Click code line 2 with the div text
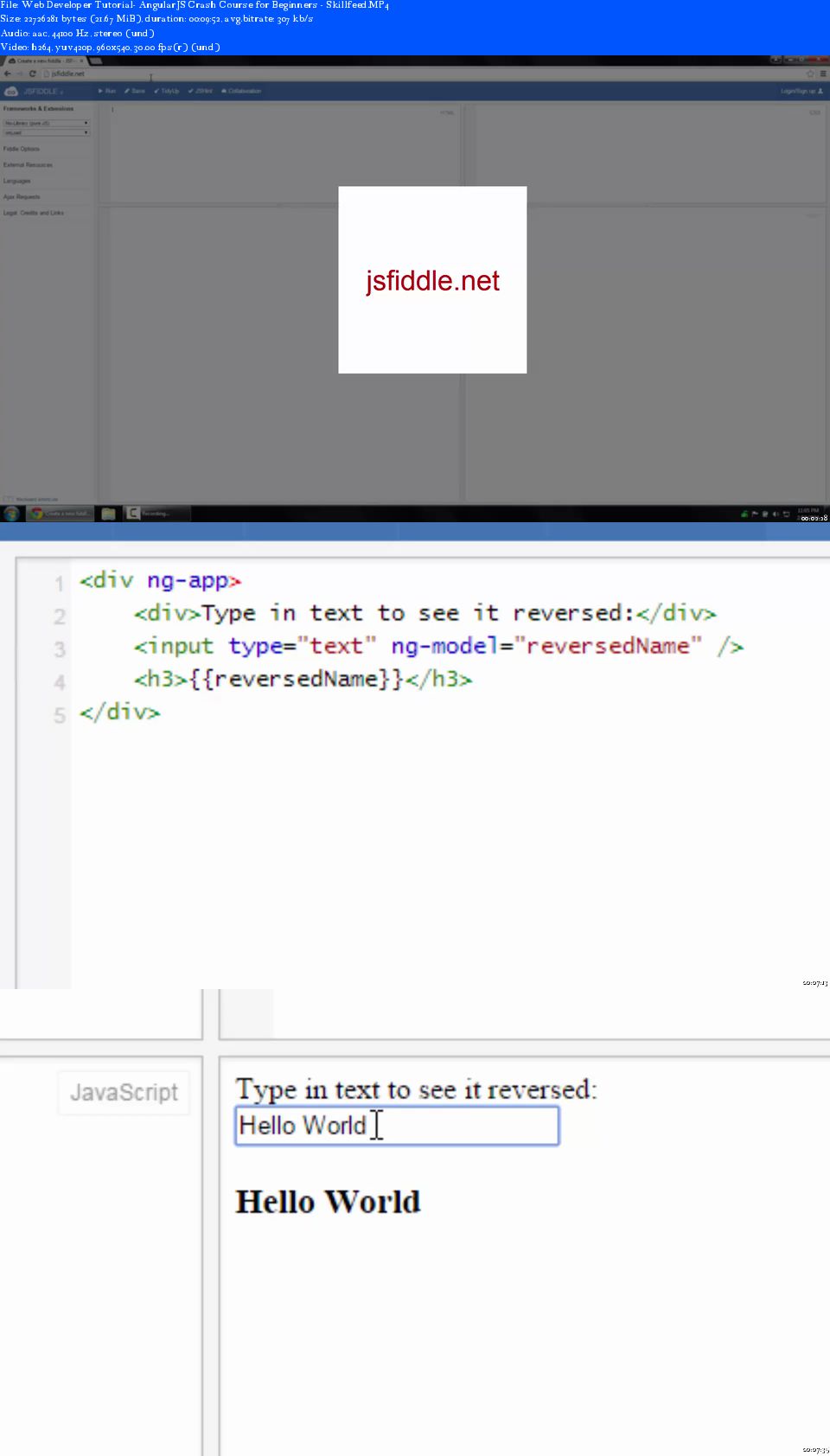The width and height of the screenshot is (830, 1456). [425, 613]
